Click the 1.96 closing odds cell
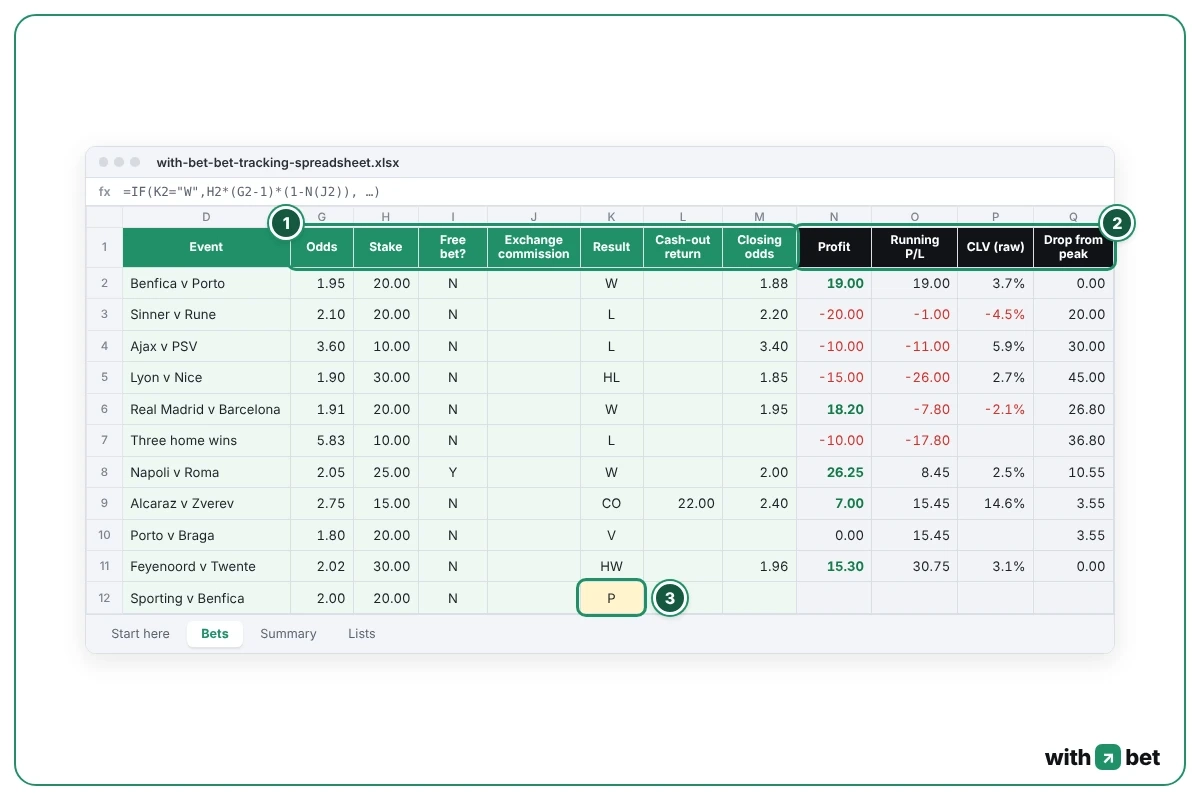 (x=760, y=566)
